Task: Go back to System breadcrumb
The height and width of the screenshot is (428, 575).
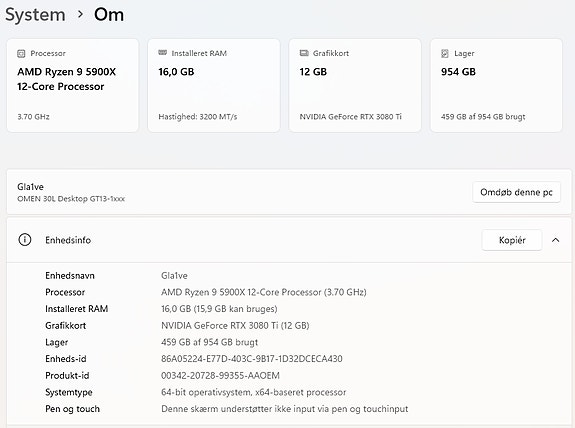Action: click(35, 15)
